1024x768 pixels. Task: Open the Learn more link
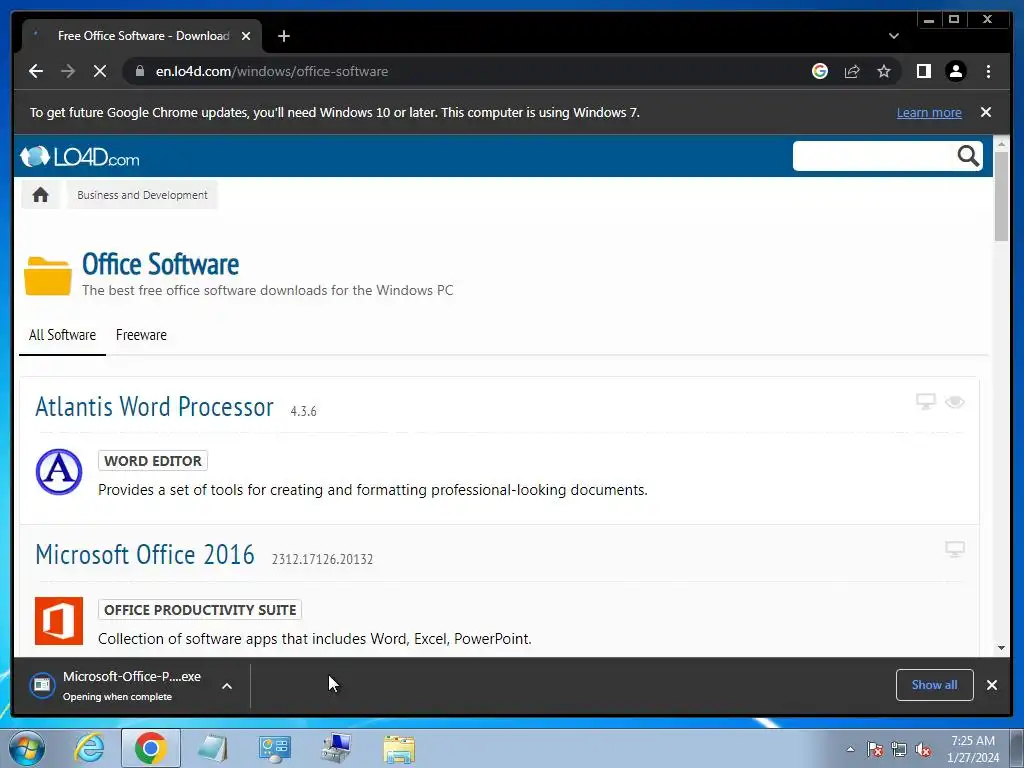pos(929,112)
